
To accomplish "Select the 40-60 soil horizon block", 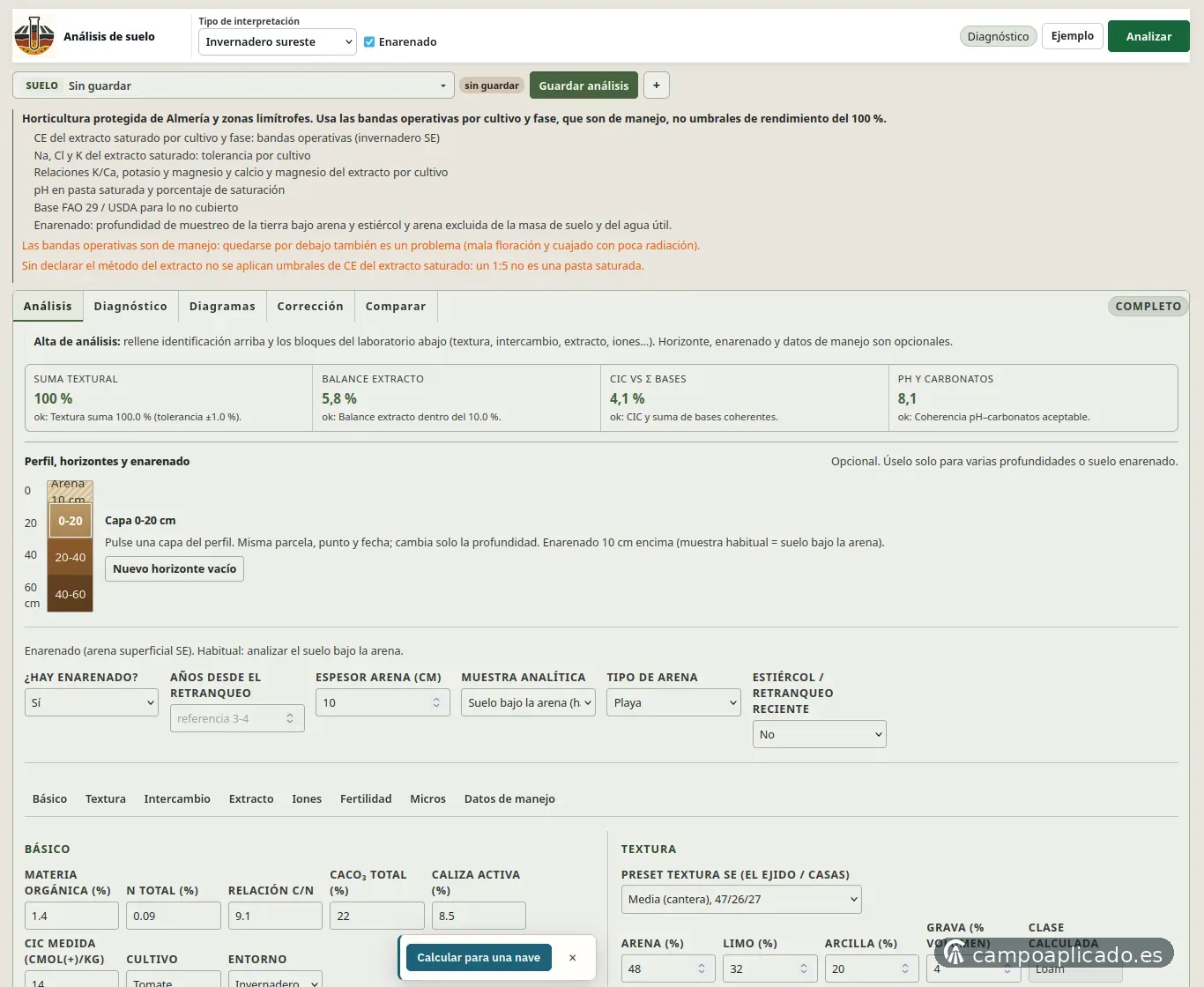I will point(71,594).
